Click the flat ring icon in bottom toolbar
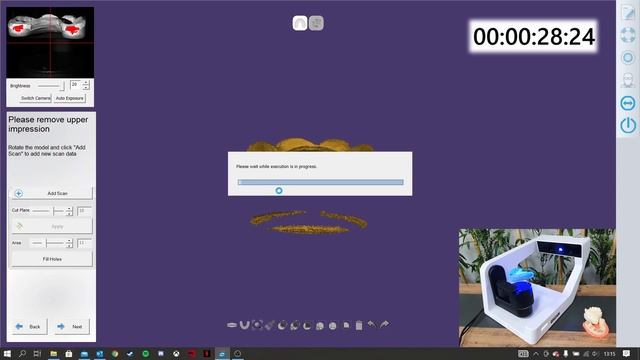Screen dimensions: 640x360 click(231, 325)
